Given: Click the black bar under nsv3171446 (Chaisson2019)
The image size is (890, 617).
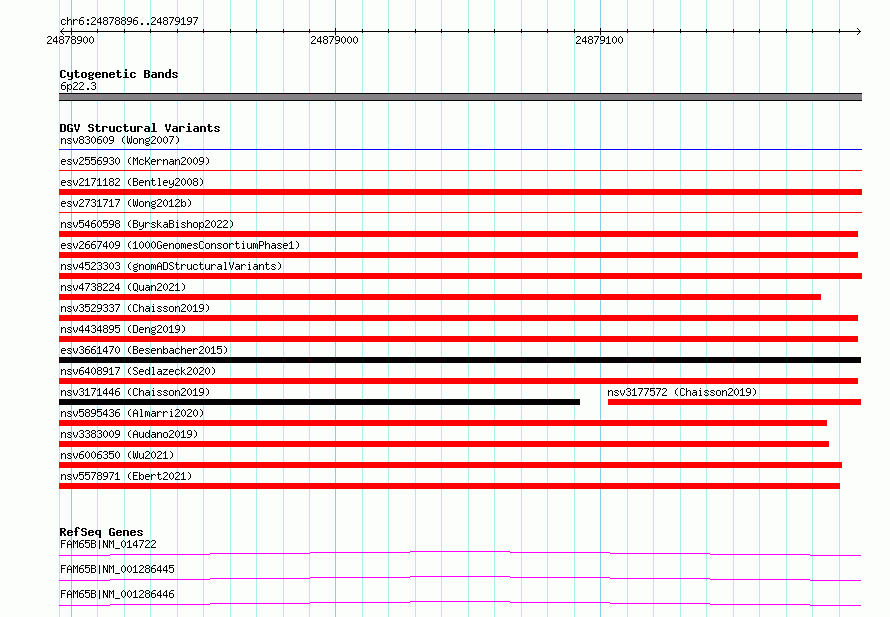Looking at the screenshot, I should pos(320,402).
